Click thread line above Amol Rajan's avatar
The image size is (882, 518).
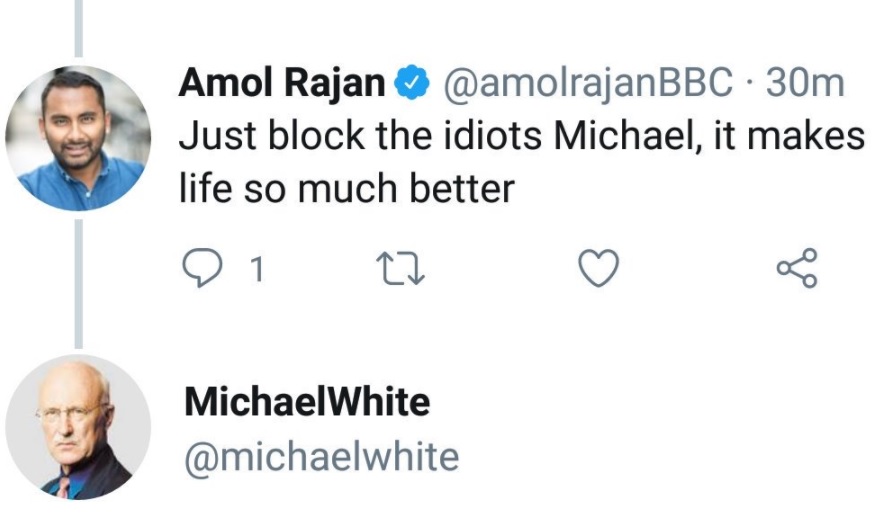[x=77, y=27]
